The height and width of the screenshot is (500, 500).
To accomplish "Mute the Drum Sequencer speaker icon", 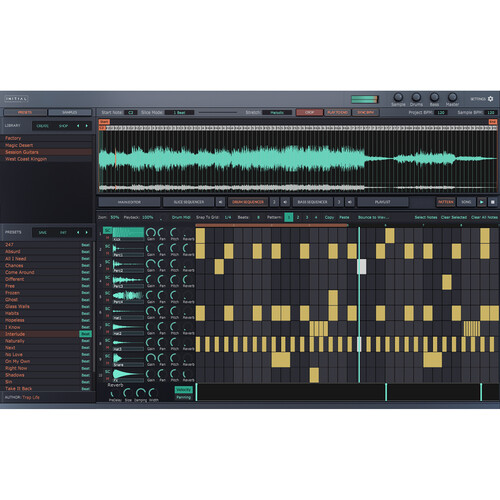I will click(x=285, y=202).
